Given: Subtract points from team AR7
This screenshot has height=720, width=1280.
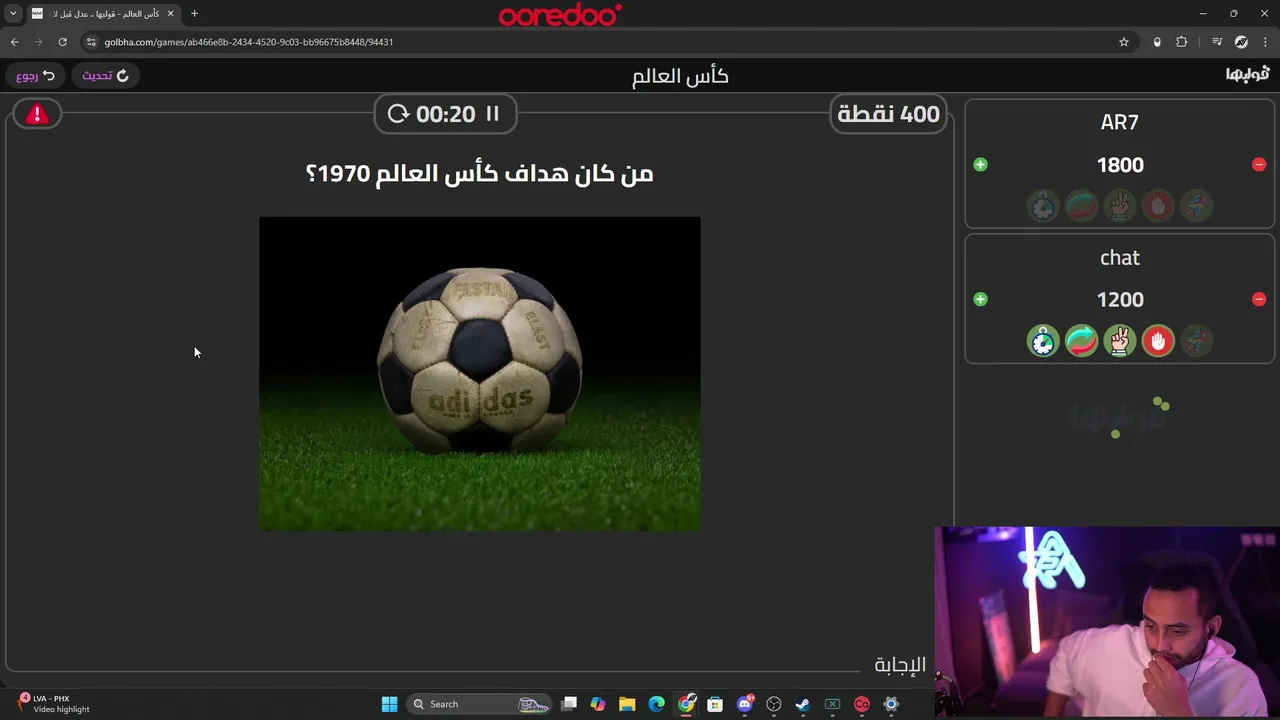Looking at the screenshot, I should [x=1259, y=164].
